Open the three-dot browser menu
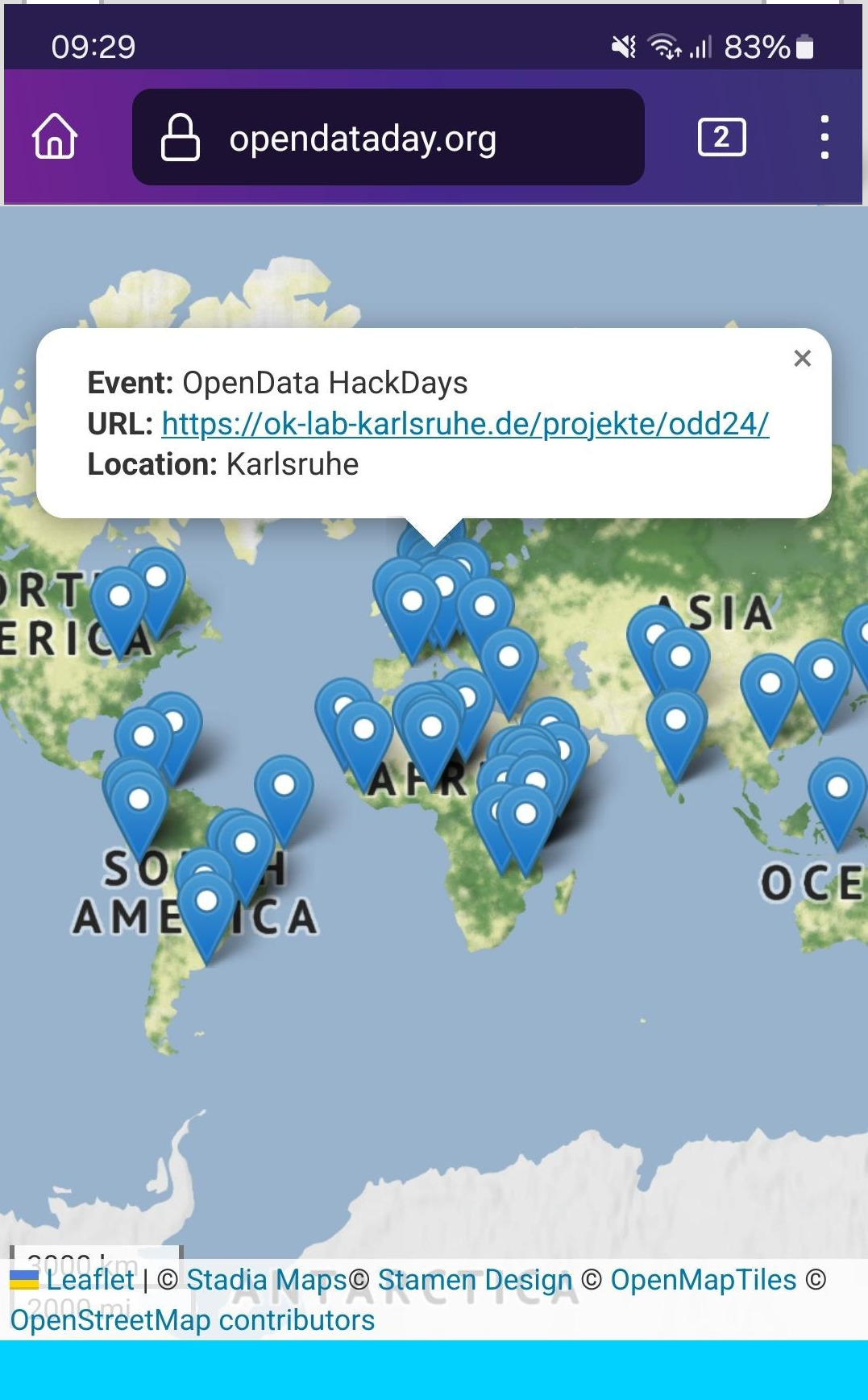The height and width of the screenshot is (1400, 868). [x=824, y=137]
